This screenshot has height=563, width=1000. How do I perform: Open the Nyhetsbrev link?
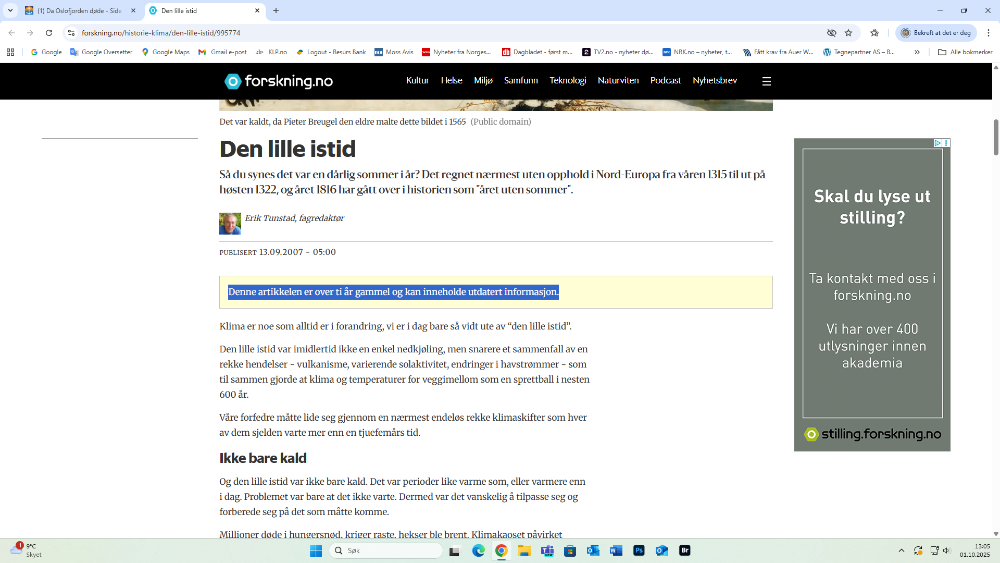tap(715, 81)
